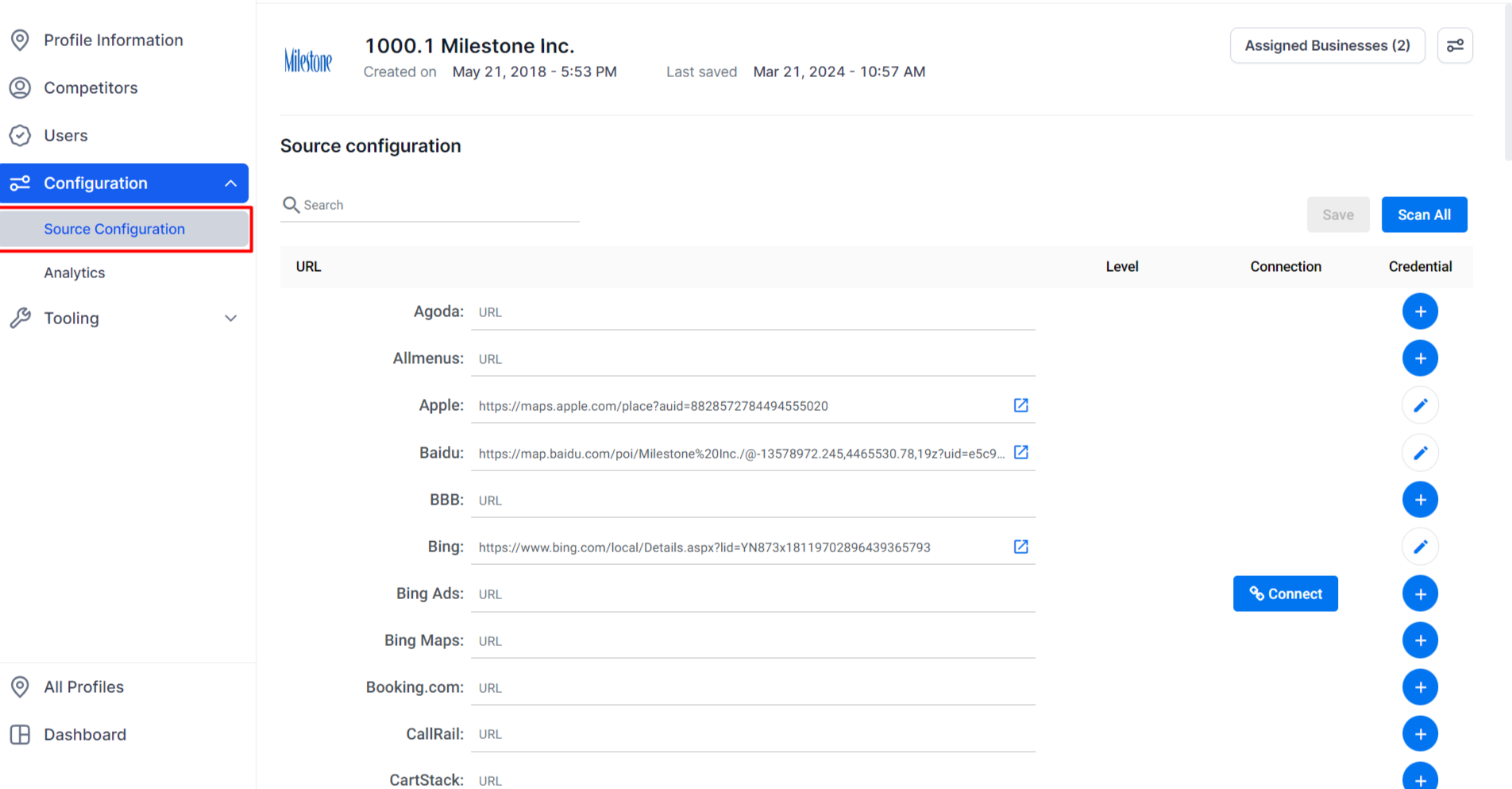The width and height of the screenshot is (1512, 789).
Task: Click the Connection column header
Action: [1286, 267]
